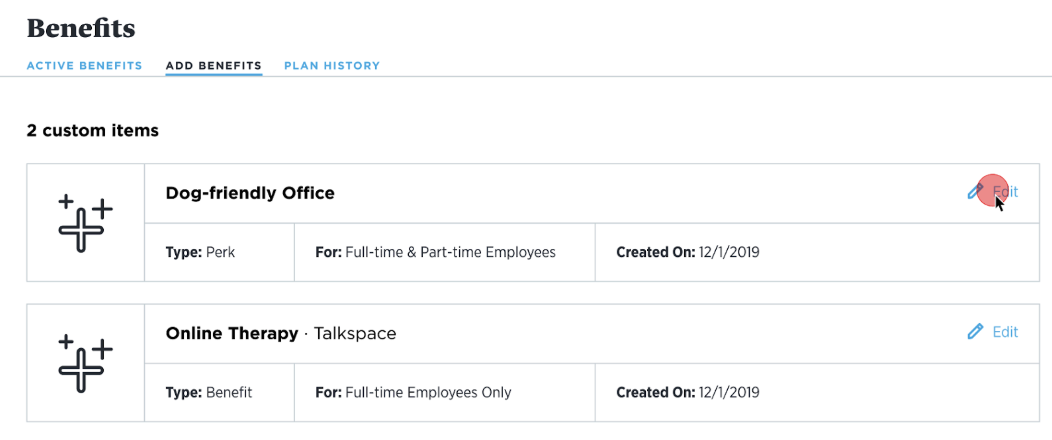1052x440 pixels.
Task: Click the Dog-friendly Office title
Action: tap(250, 193)
